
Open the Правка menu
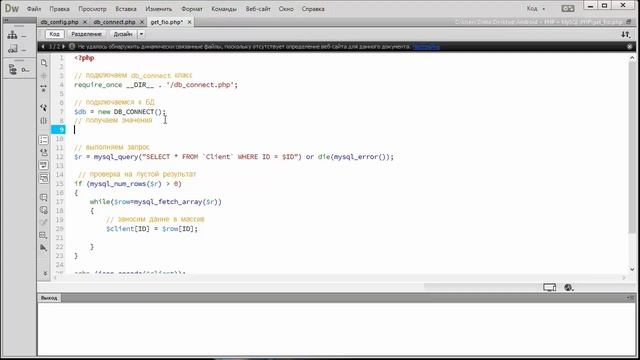point(59,9)
